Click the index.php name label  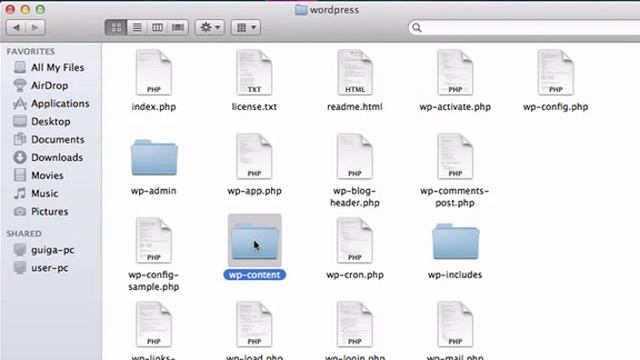coord(153,107)
